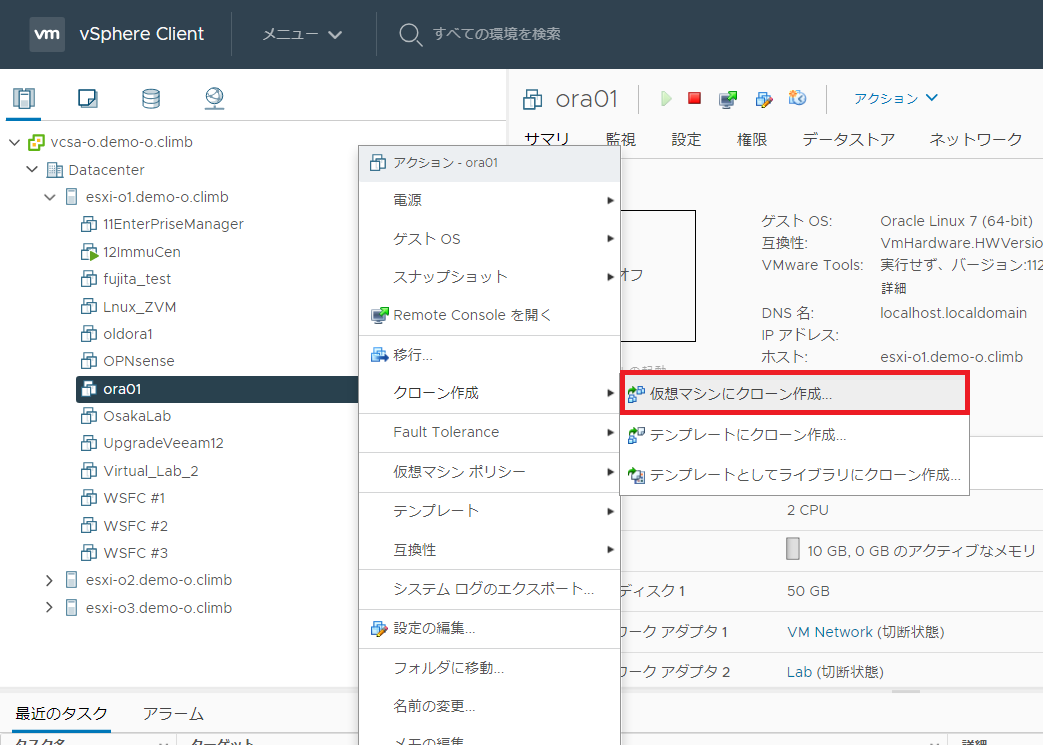Collapse vcsa-o.demo-o.climb tree node

pyautogui.click(x=15, y=142)
